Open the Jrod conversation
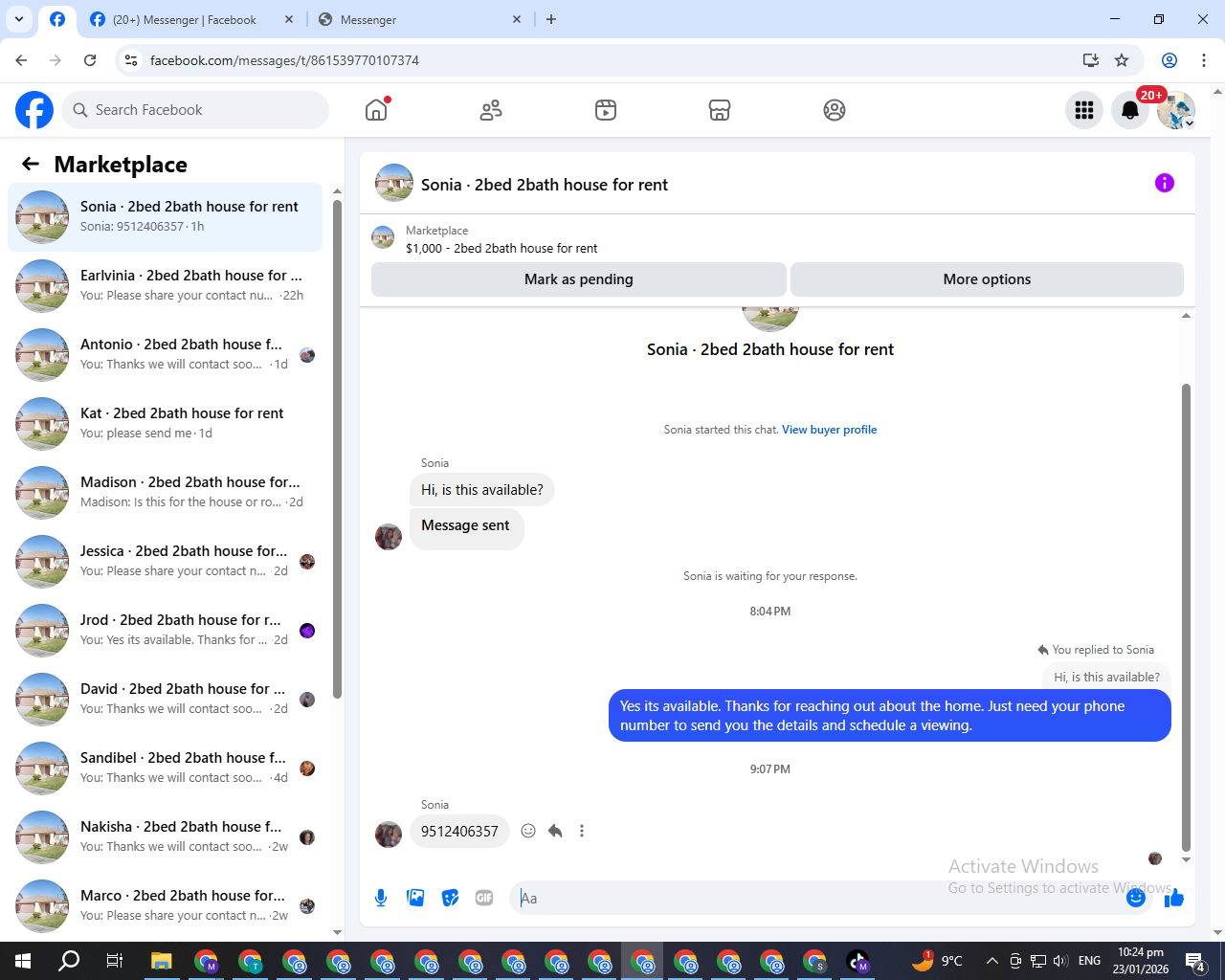Image resolution: width=1225 pixels, height=980 pixels. [165, 631]
